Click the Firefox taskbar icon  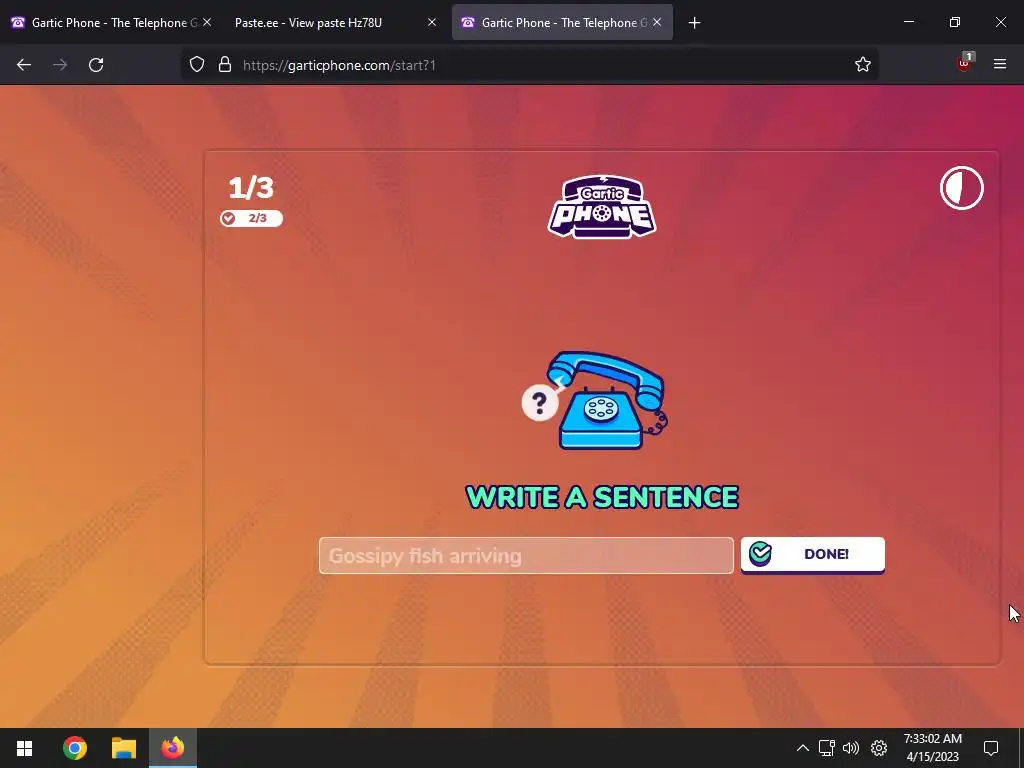(x=173, y=748)
